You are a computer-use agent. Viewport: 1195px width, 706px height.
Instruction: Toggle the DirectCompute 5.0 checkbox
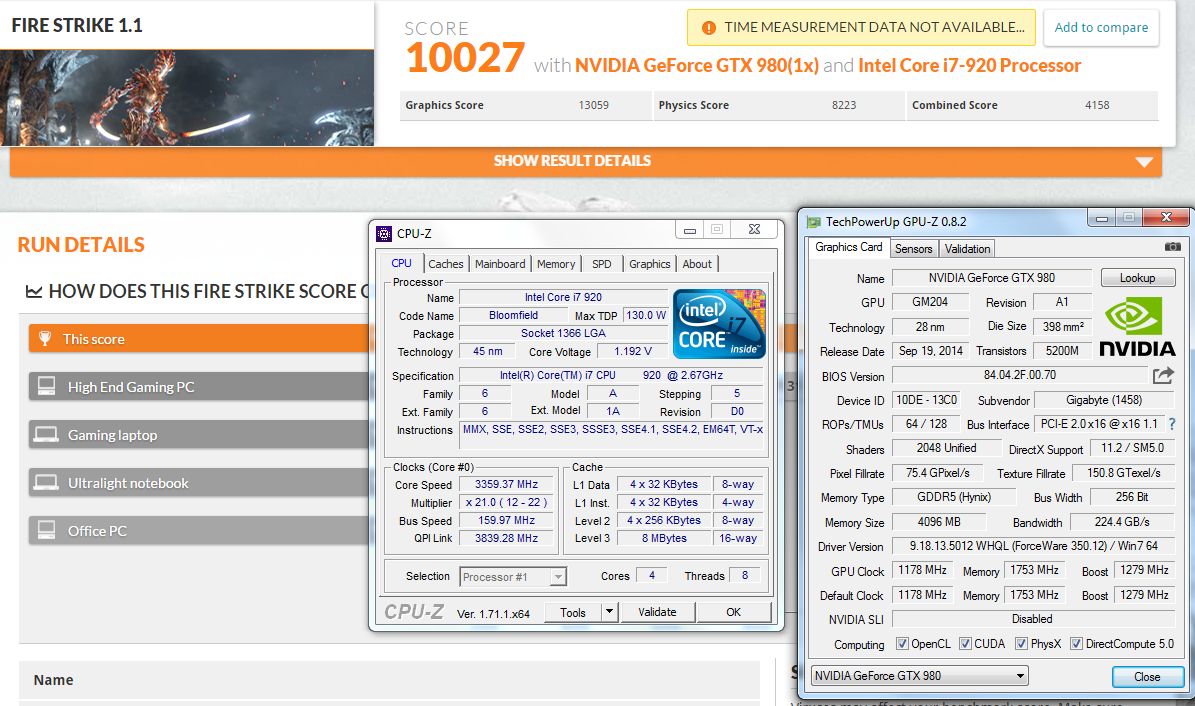1076,643
